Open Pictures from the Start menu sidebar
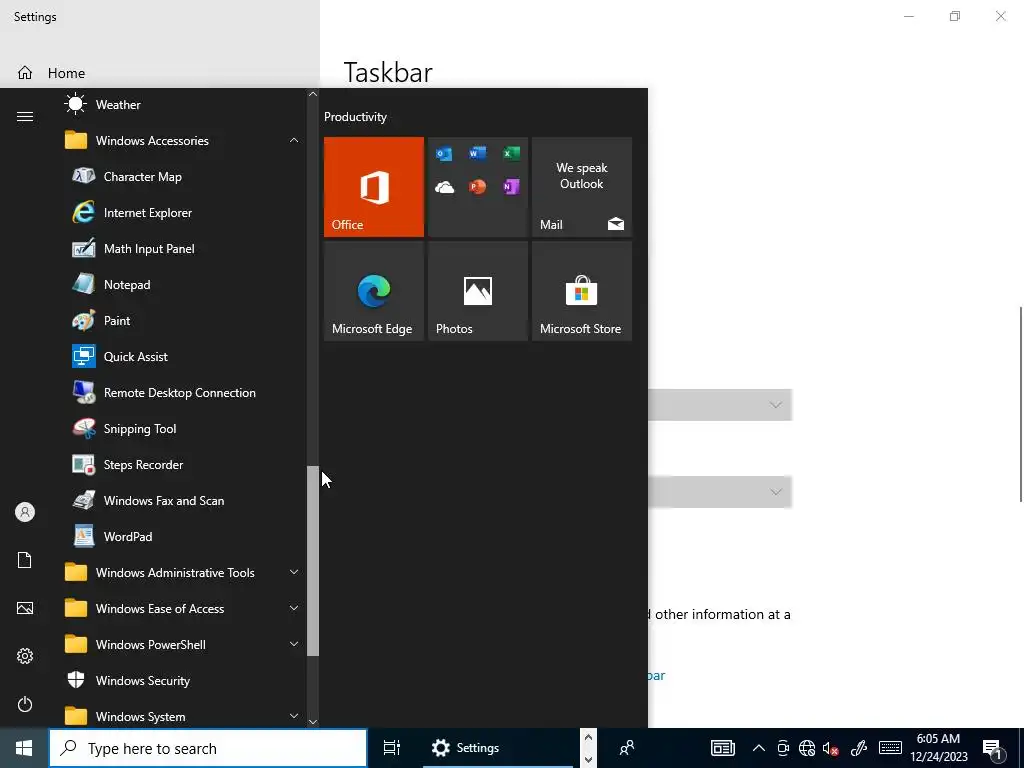1024x768 pixels. pos(25,608)
